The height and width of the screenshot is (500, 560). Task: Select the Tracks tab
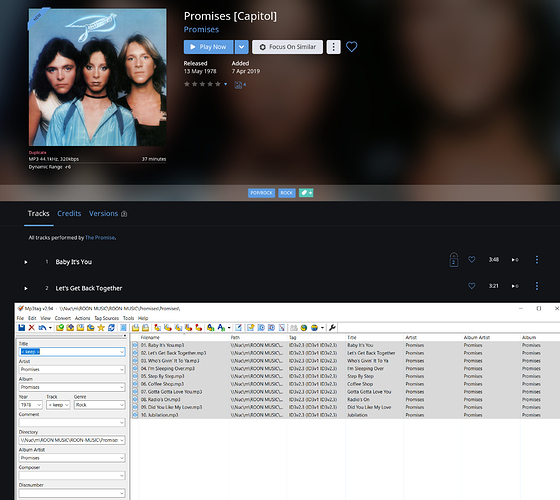[39, 214]
